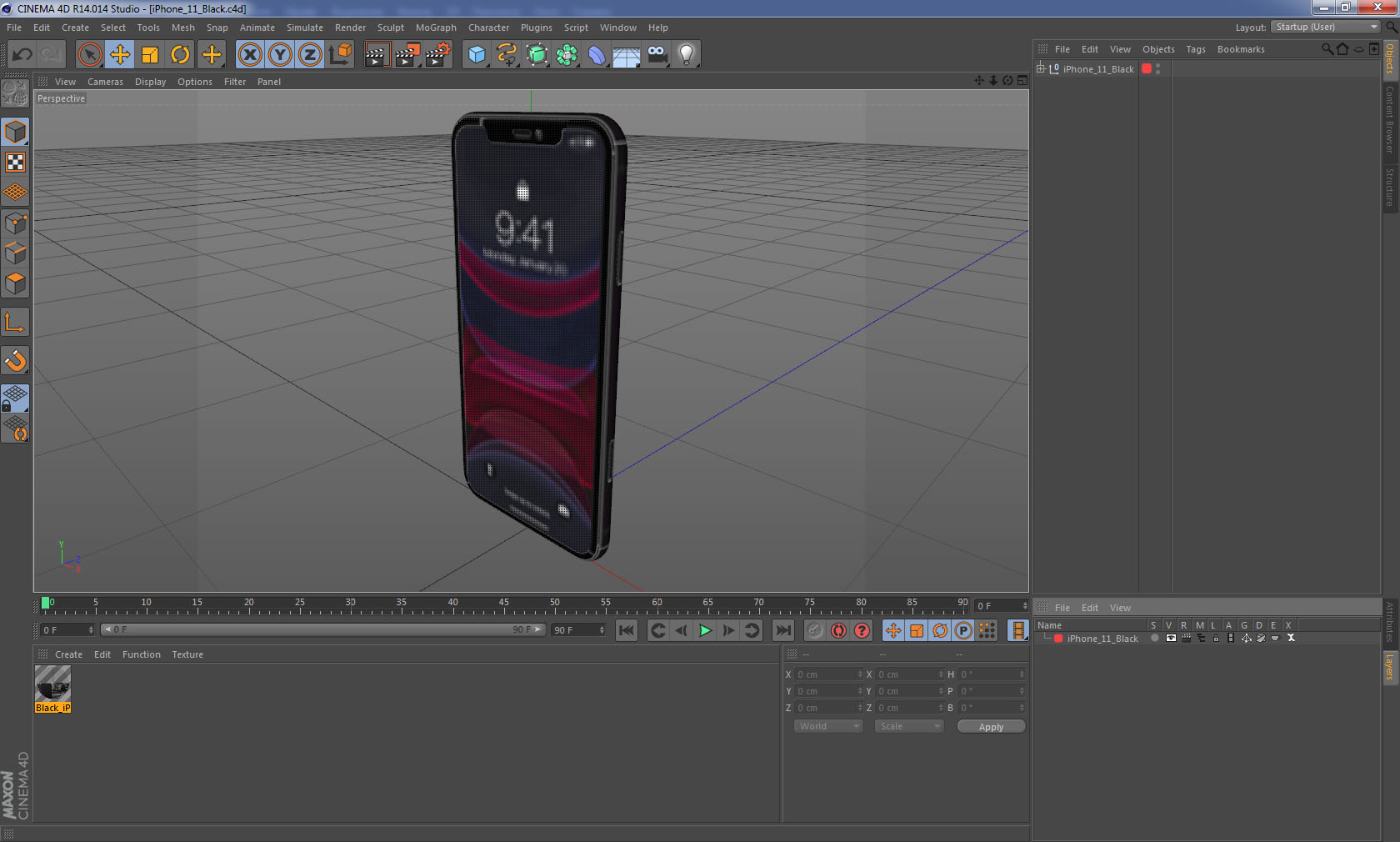Viewport: 1400px width, 842px height.
Task: Click Make Editable icon in left toolbar
Action: pyautogui.click(x=15, y=93)
